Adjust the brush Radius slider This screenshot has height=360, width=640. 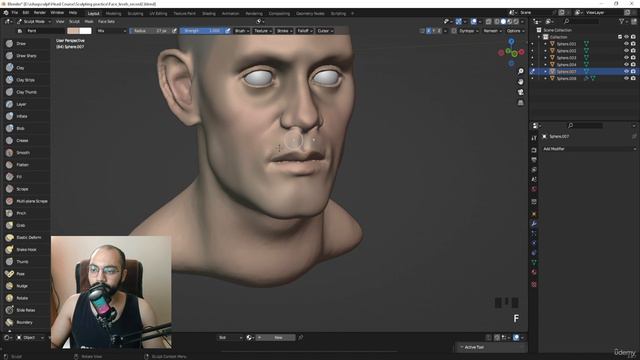[150, 31]
